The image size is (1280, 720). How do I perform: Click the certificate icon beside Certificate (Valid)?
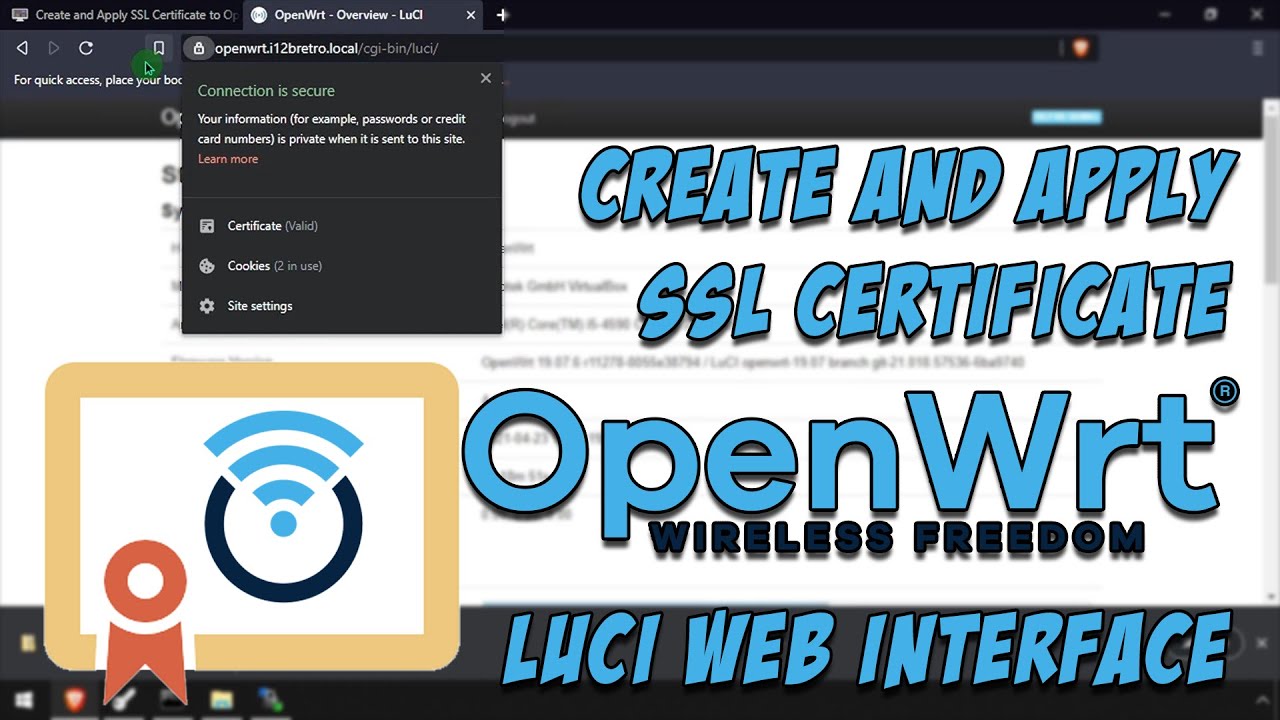207,226
